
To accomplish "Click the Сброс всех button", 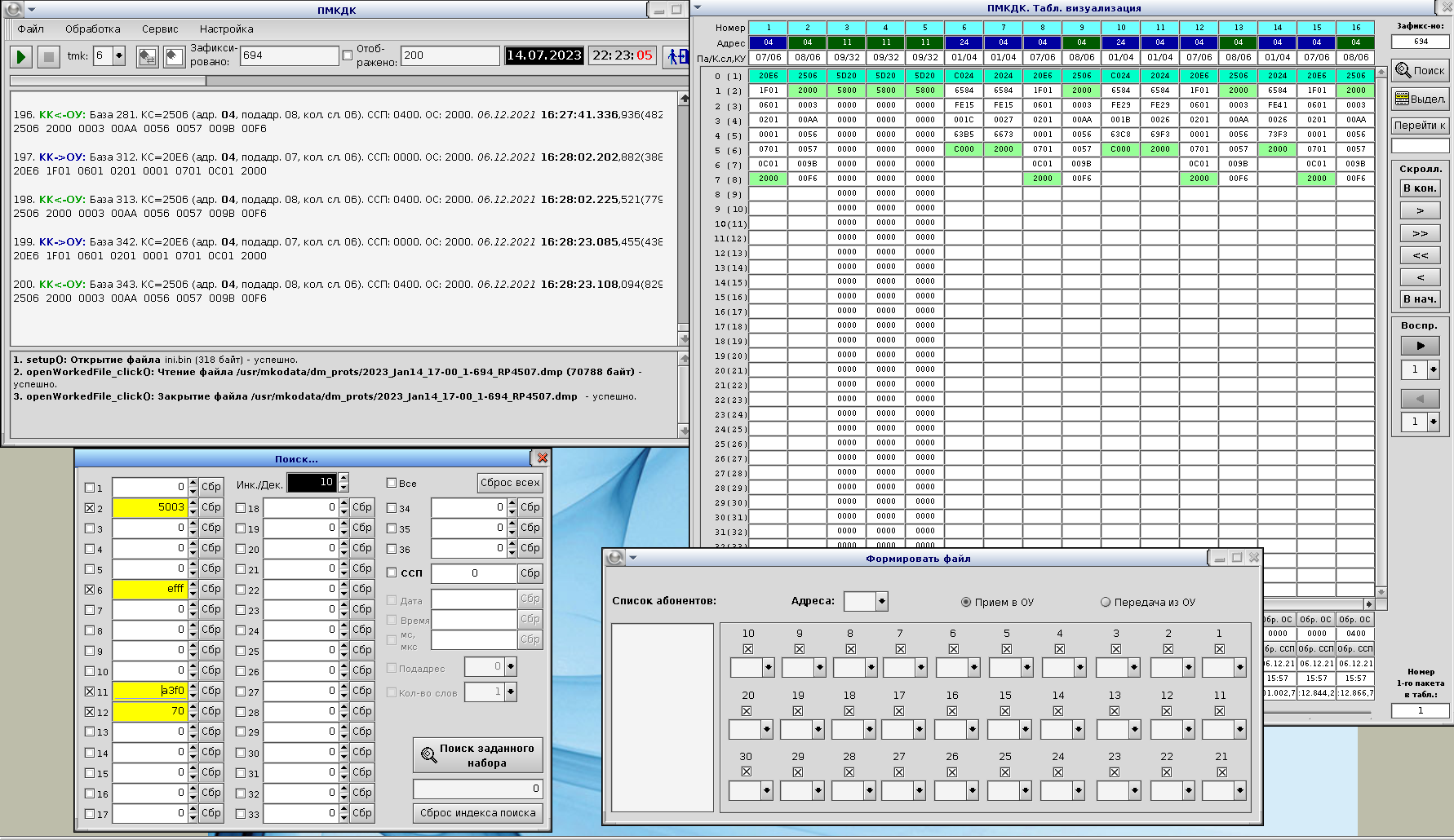I will [510, 483].
